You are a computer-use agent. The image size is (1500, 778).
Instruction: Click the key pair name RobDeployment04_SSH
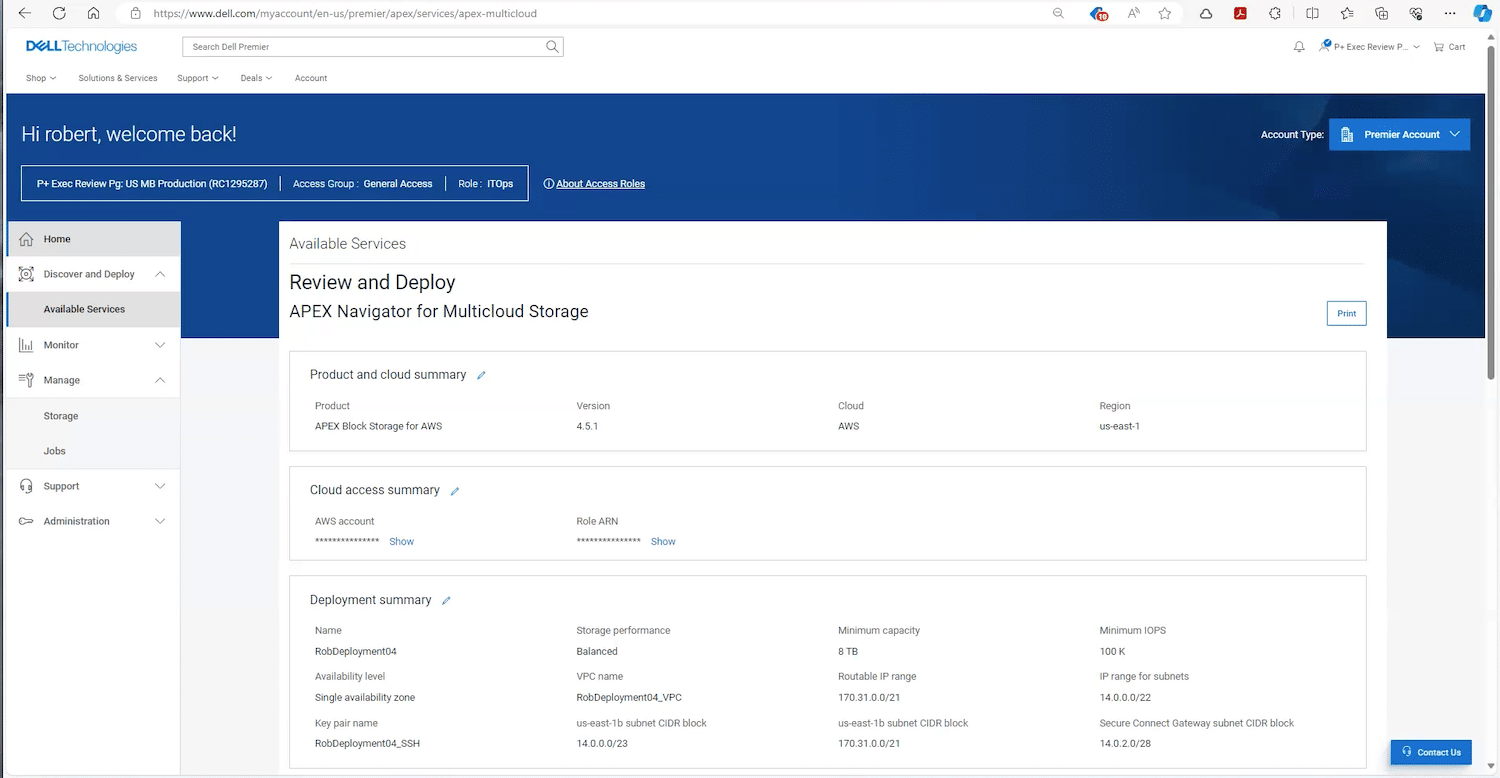367,744
